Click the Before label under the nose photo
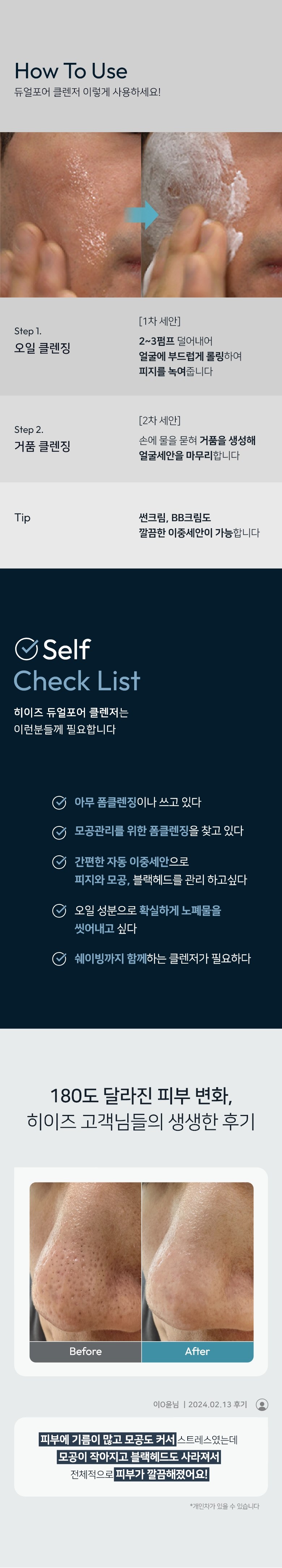 coord(85,1351)
